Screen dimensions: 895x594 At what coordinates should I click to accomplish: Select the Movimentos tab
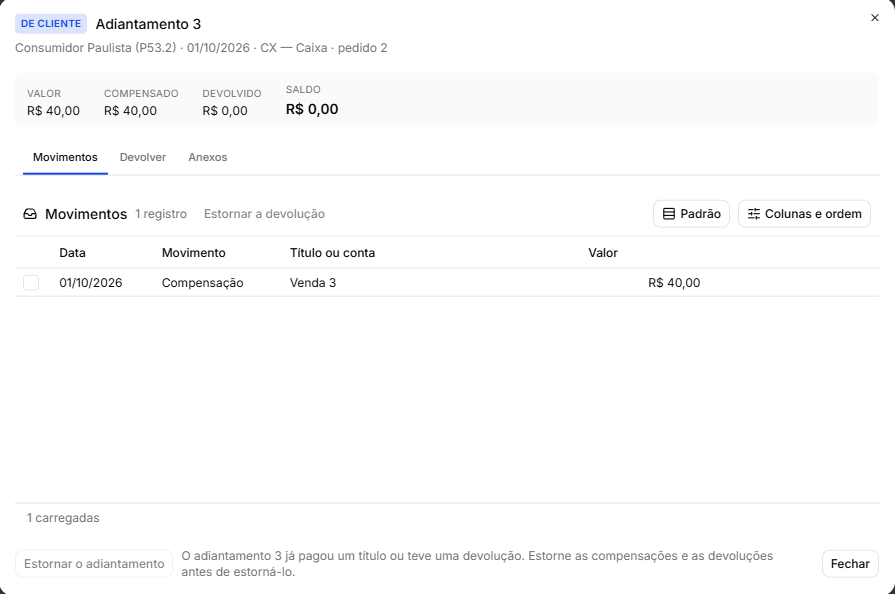pos(65,157)
